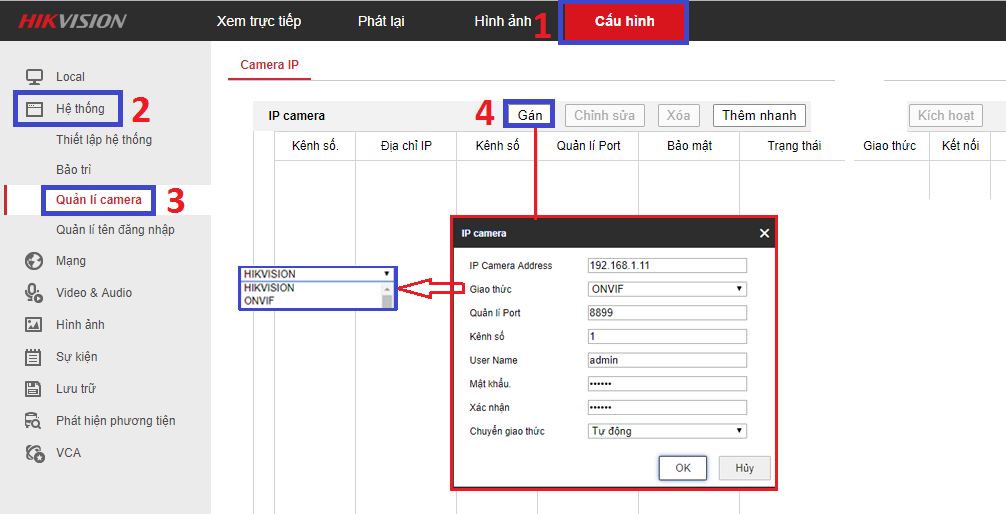Click the VCA icon
1006x514 pixels.
(35, 453)
